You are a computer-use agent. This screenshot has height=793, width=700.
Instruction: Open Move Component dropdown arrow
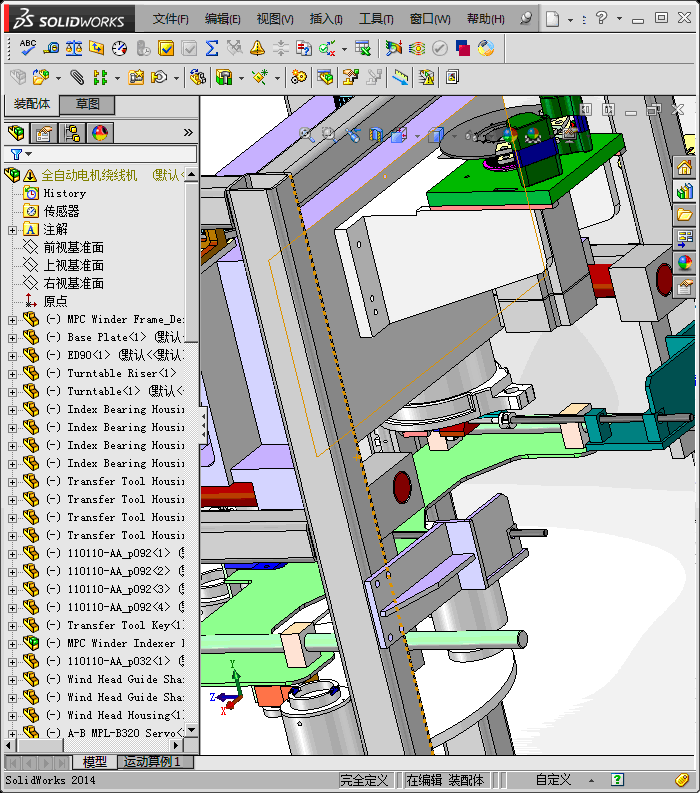(176, 78)
